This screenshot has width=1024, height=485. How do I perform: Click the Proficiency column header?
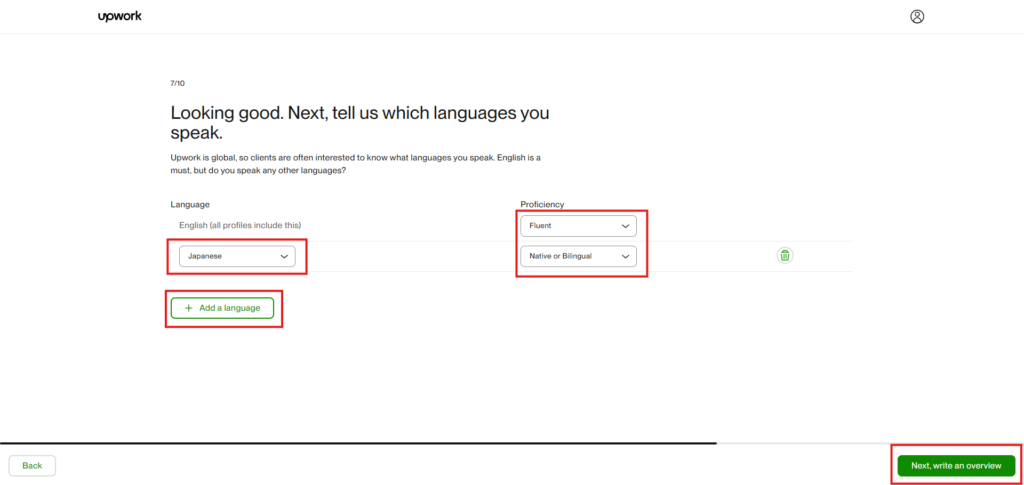pyautogui.click(x=542, y=204)
